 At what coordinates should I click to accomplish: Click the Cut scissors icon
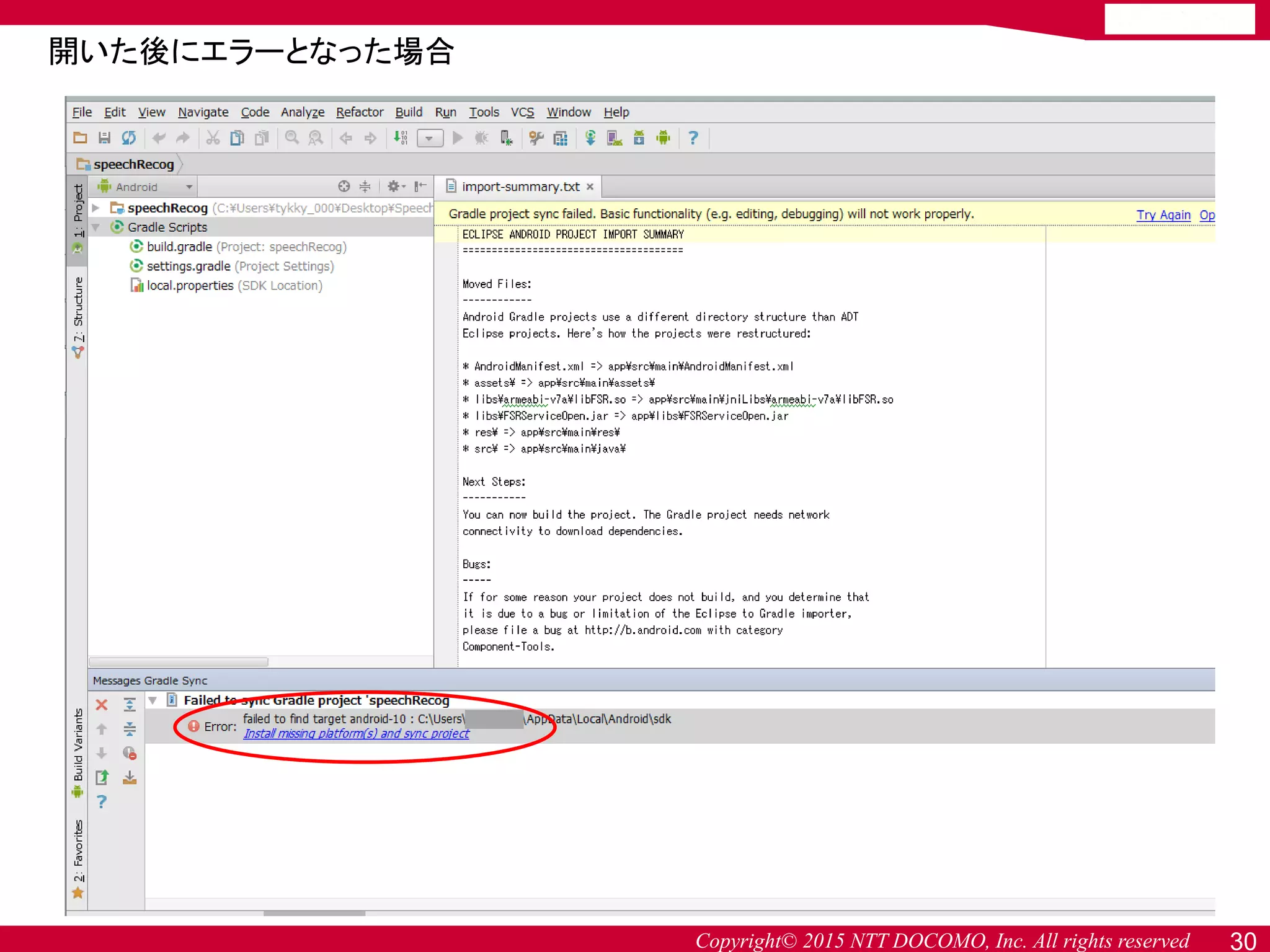(213, 138)
